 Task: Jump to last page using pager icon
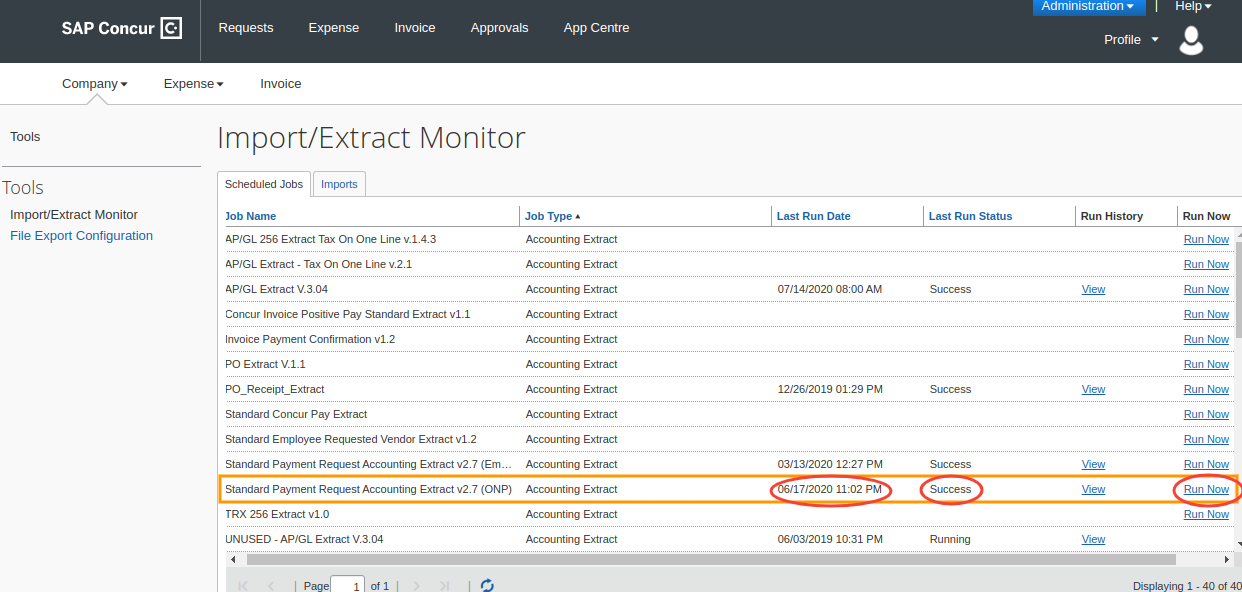point(445,586)
